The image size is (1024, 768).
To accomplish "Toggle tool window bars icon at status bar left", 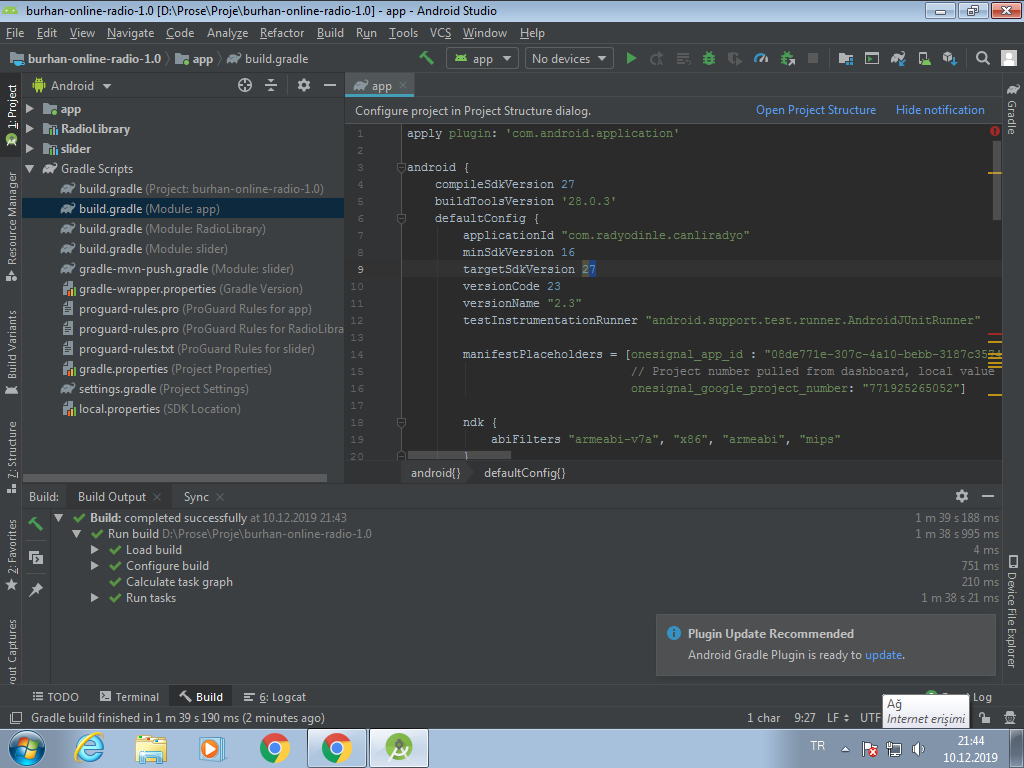I will (x=16, y=718).
